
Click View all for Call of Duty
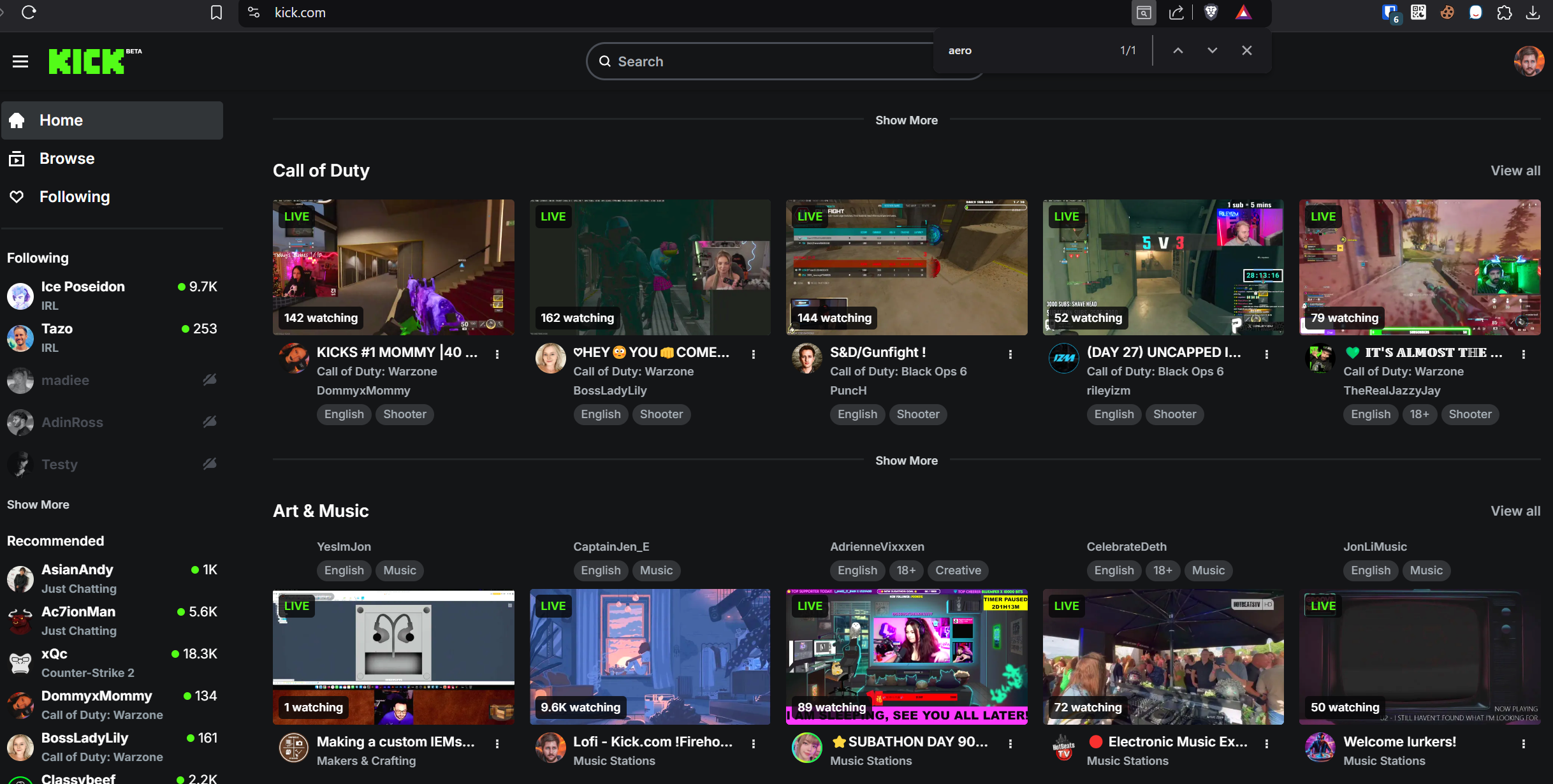point(1515,170)
